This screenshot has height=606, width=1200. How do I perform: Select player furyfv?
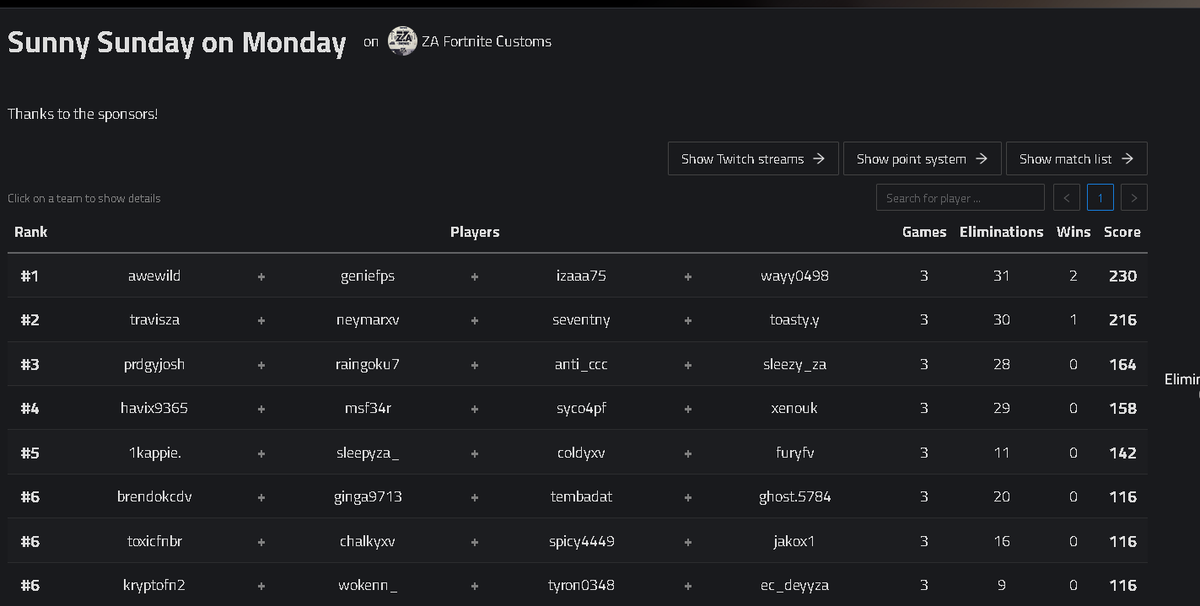[795, 453]
